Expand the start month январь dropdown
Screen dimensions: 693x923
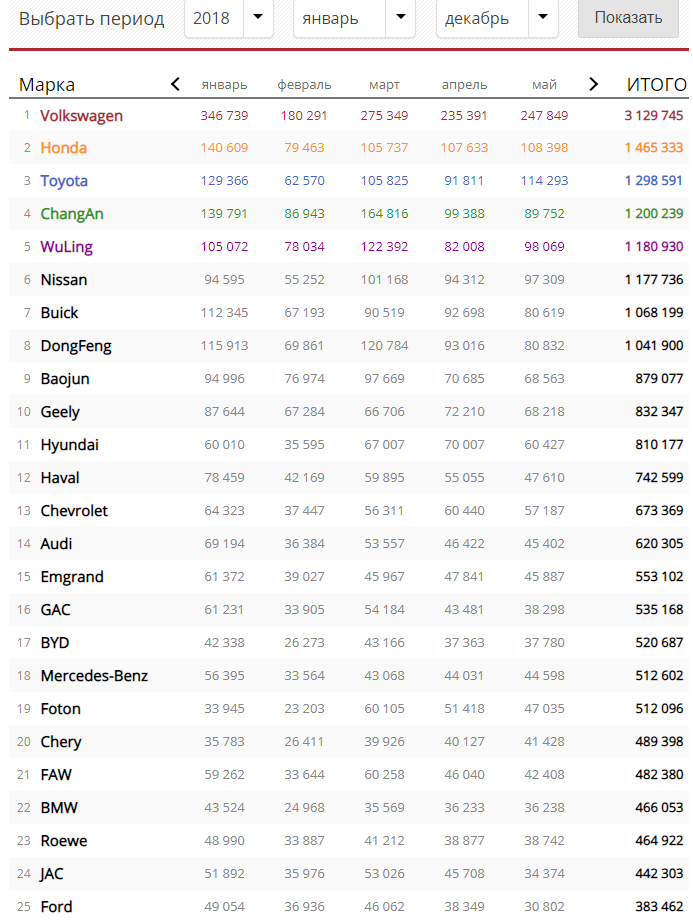(401, 17)
